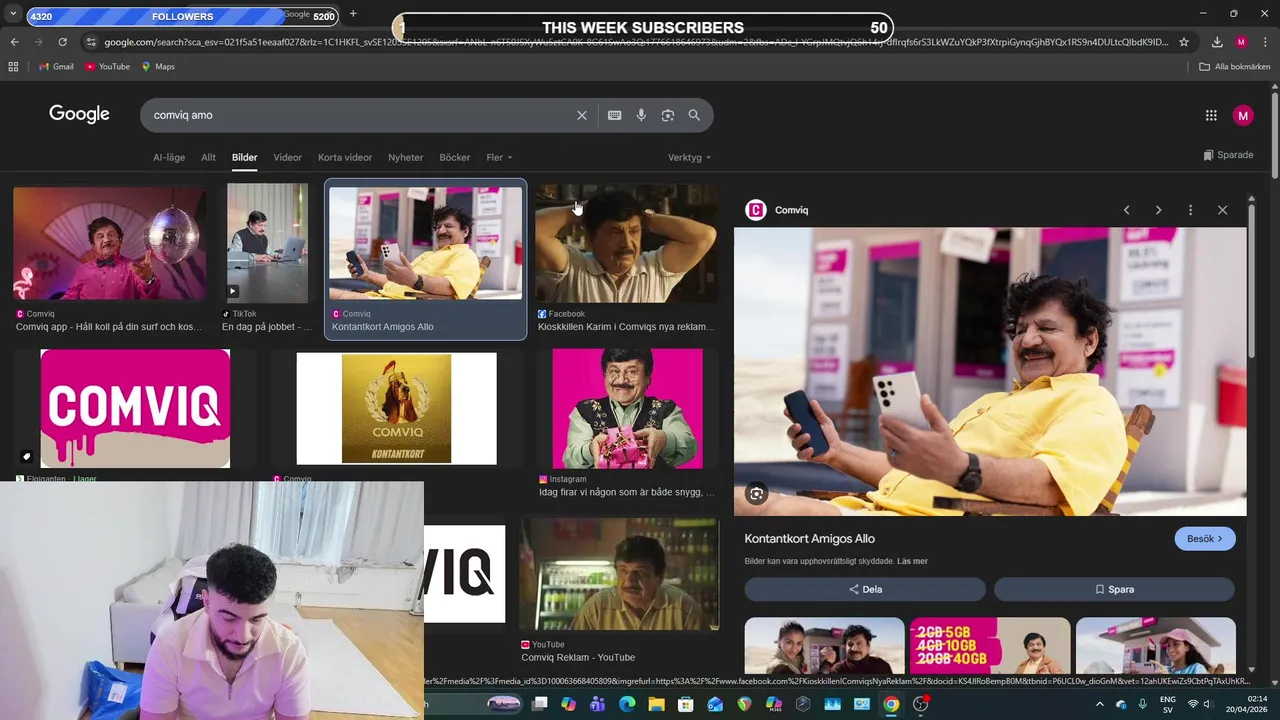
Task: Select the Bilder tab
Action: [245, 157]
